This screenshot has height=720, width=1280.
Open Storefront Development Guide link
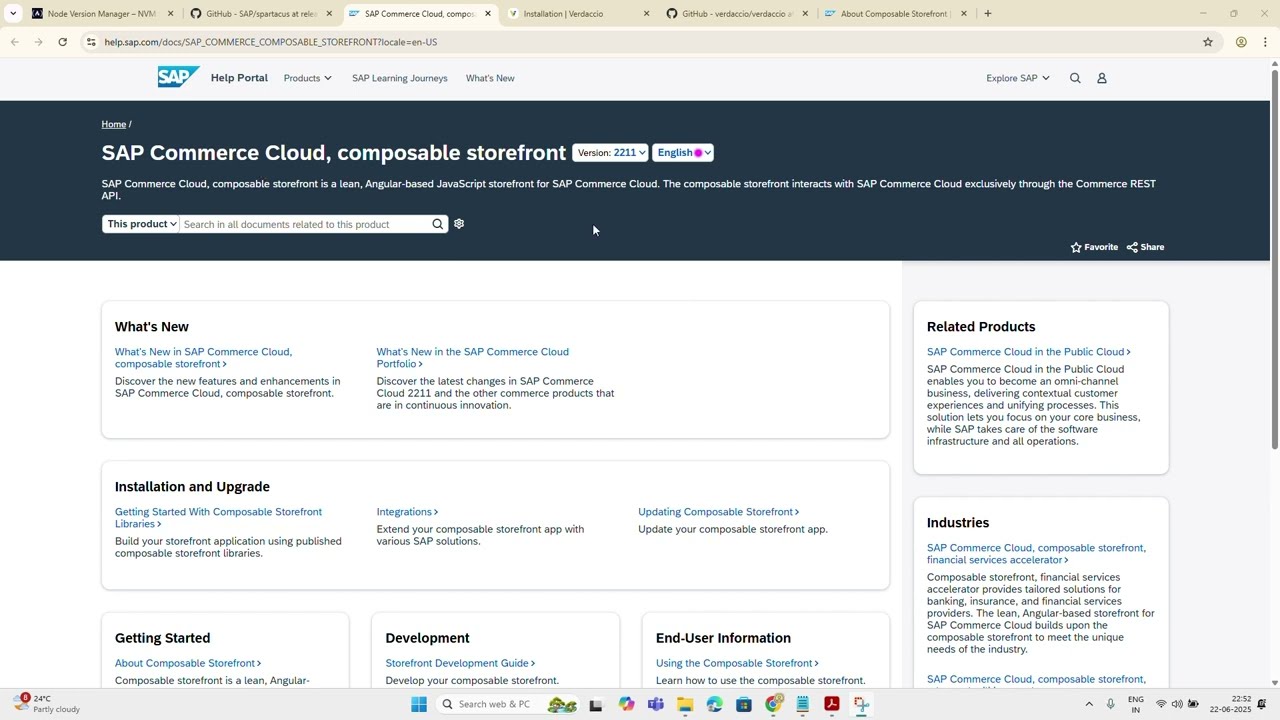460,663
